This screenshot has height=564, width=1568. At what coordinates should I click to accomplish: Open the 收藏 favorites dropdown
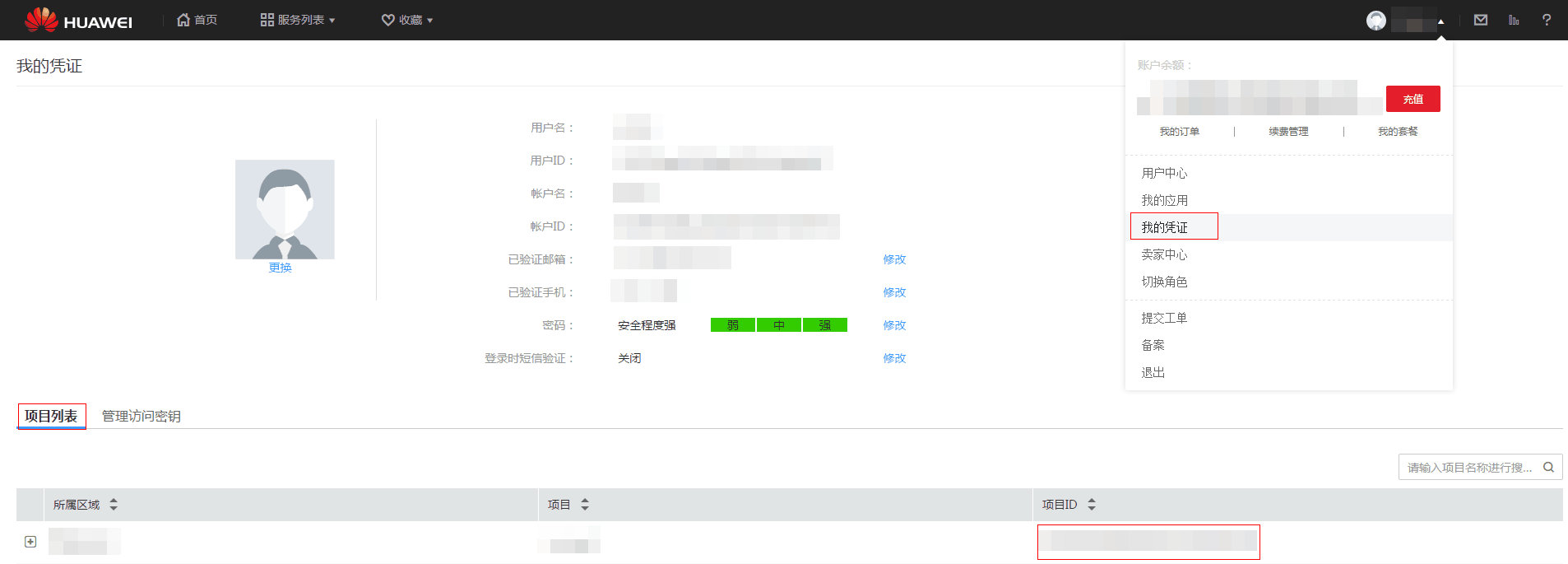point(407,20)
